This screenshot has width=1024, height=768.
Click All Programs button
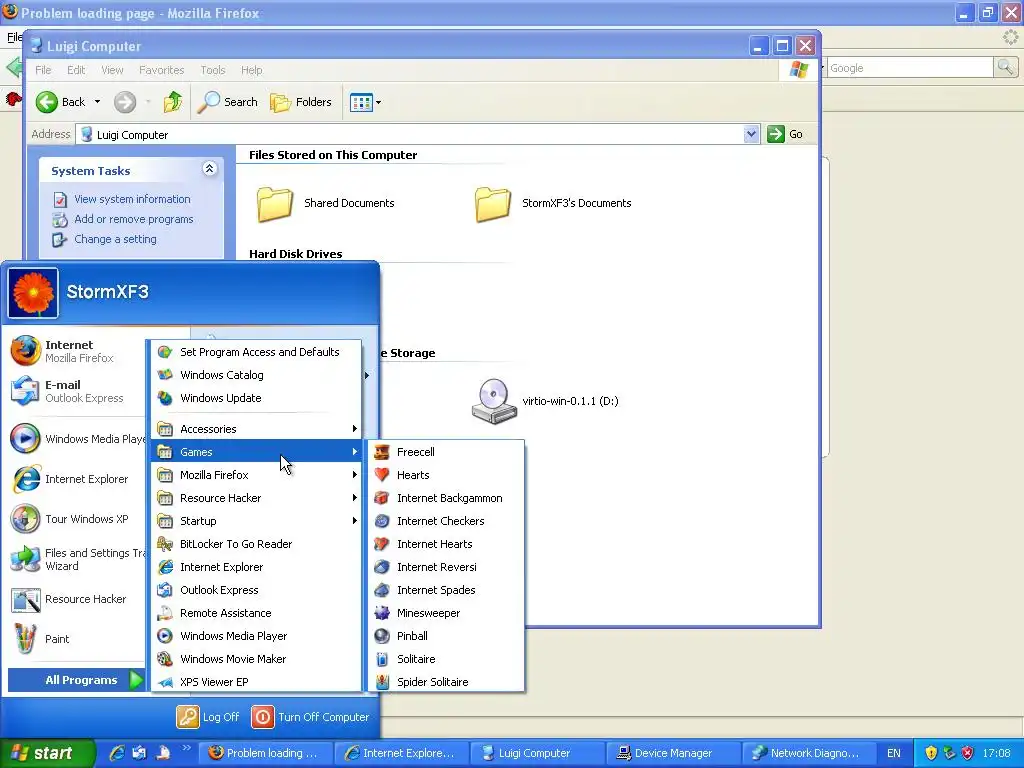click(76, 680)
